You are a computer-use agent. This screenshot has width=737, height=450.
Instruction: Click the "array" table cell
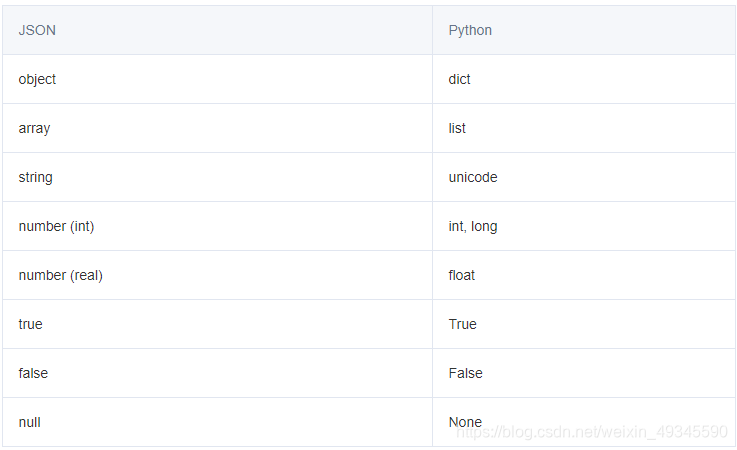point(32,128)
